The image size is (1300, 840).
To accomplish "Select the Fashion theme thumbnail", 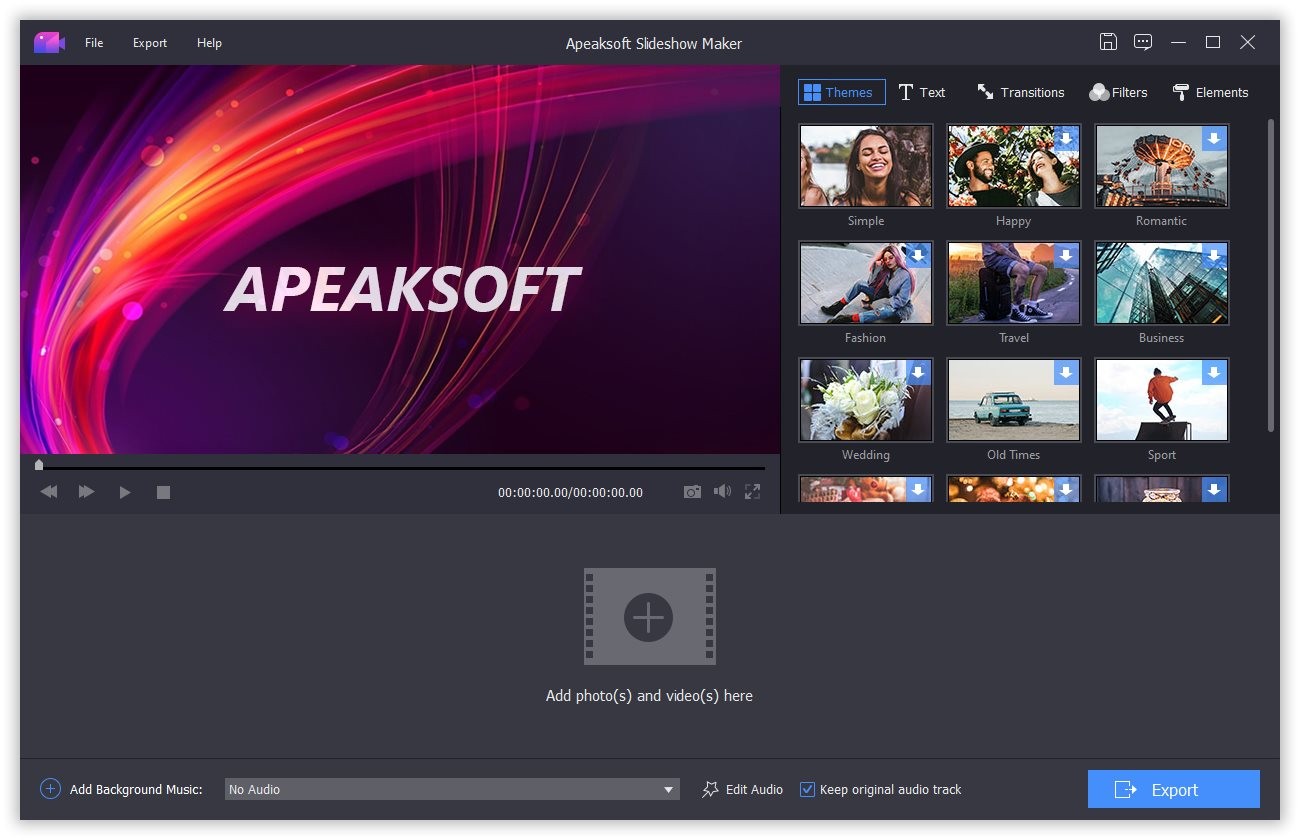I will pos(866,283).
